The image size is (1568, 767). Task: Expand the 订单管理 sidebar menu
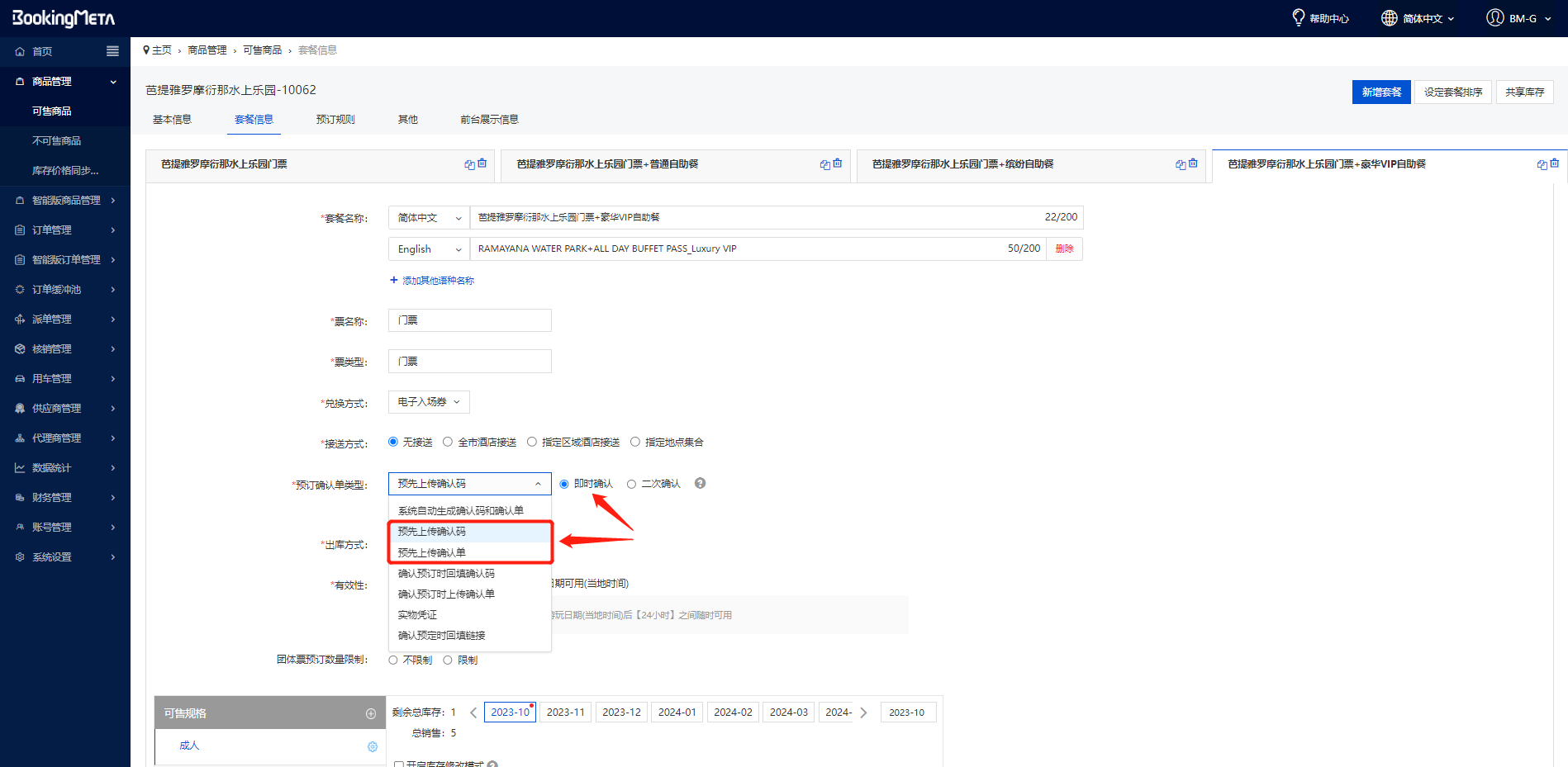(x=65, y=230)
